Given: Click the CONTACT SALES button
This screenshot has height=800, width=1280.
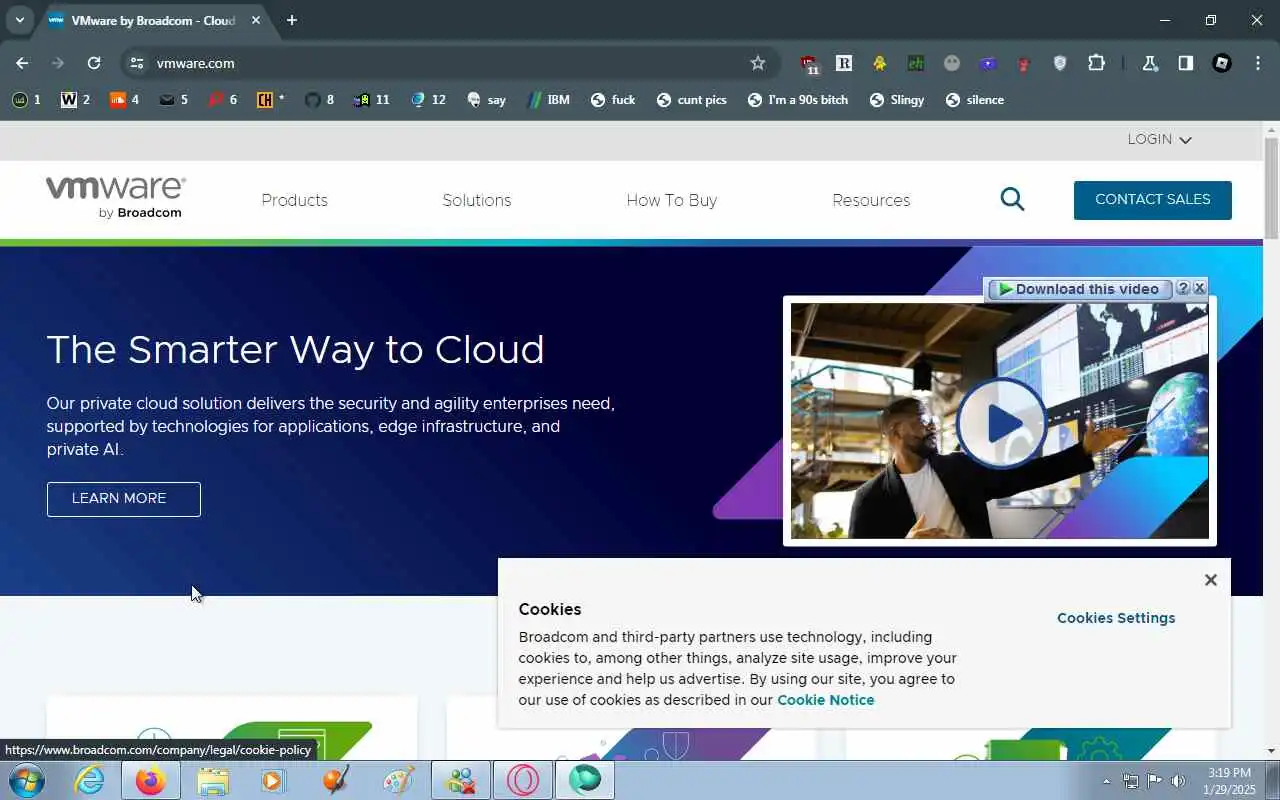Looking at the screenshot, I should pos(1153,200).
